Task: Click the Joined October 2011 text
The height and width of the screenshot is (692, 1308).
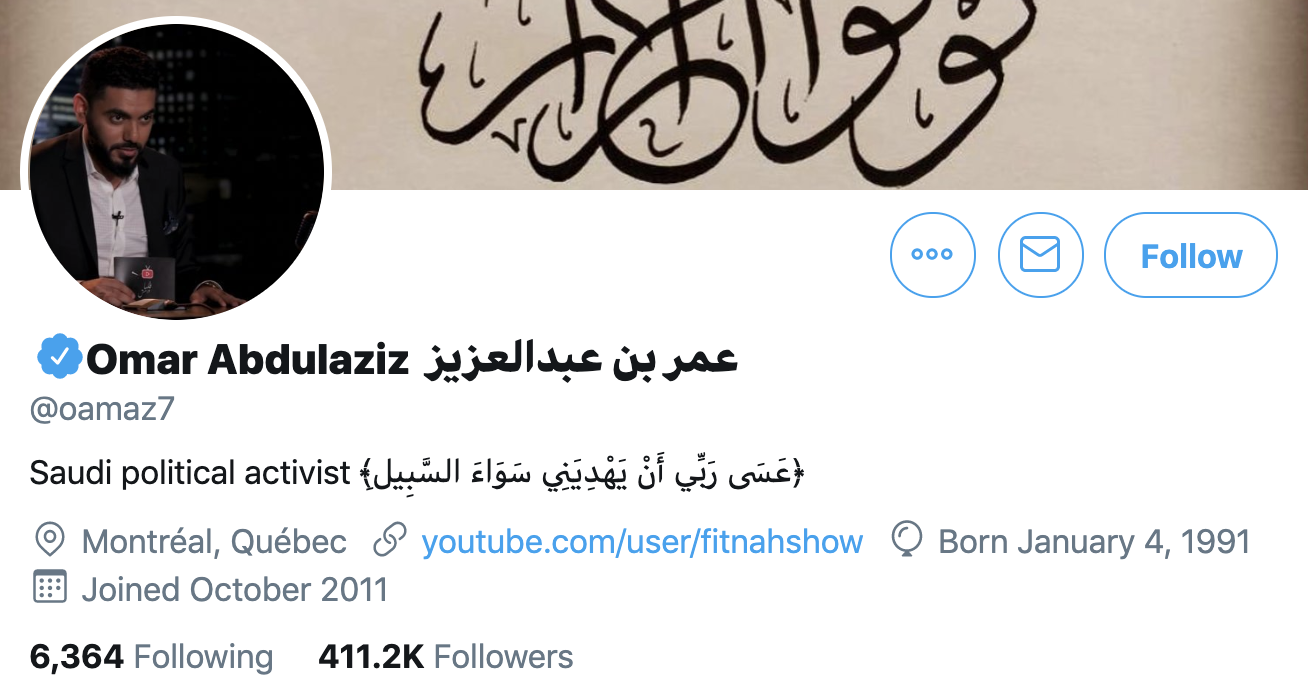Action: pyautogui.click(x=235, y=589)
